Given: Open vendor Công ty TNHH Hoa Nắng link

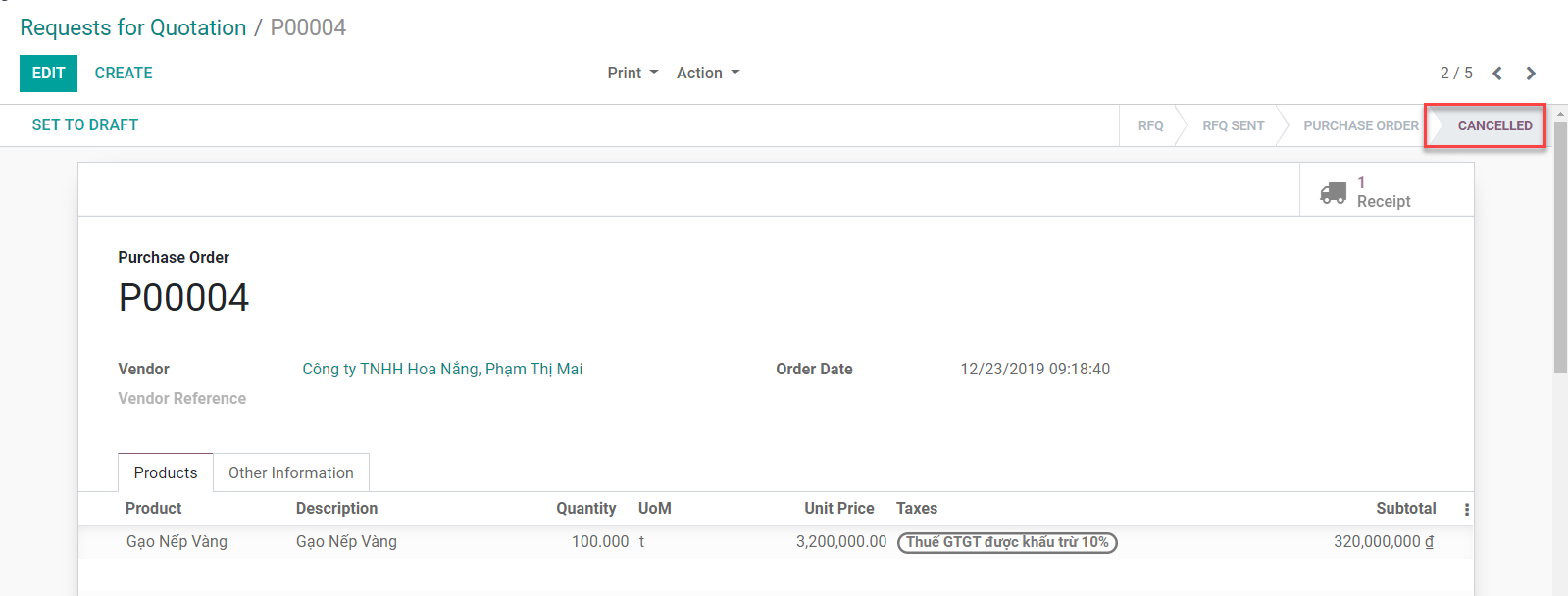Looking at the screenshot, I should (x=442, y=370).
